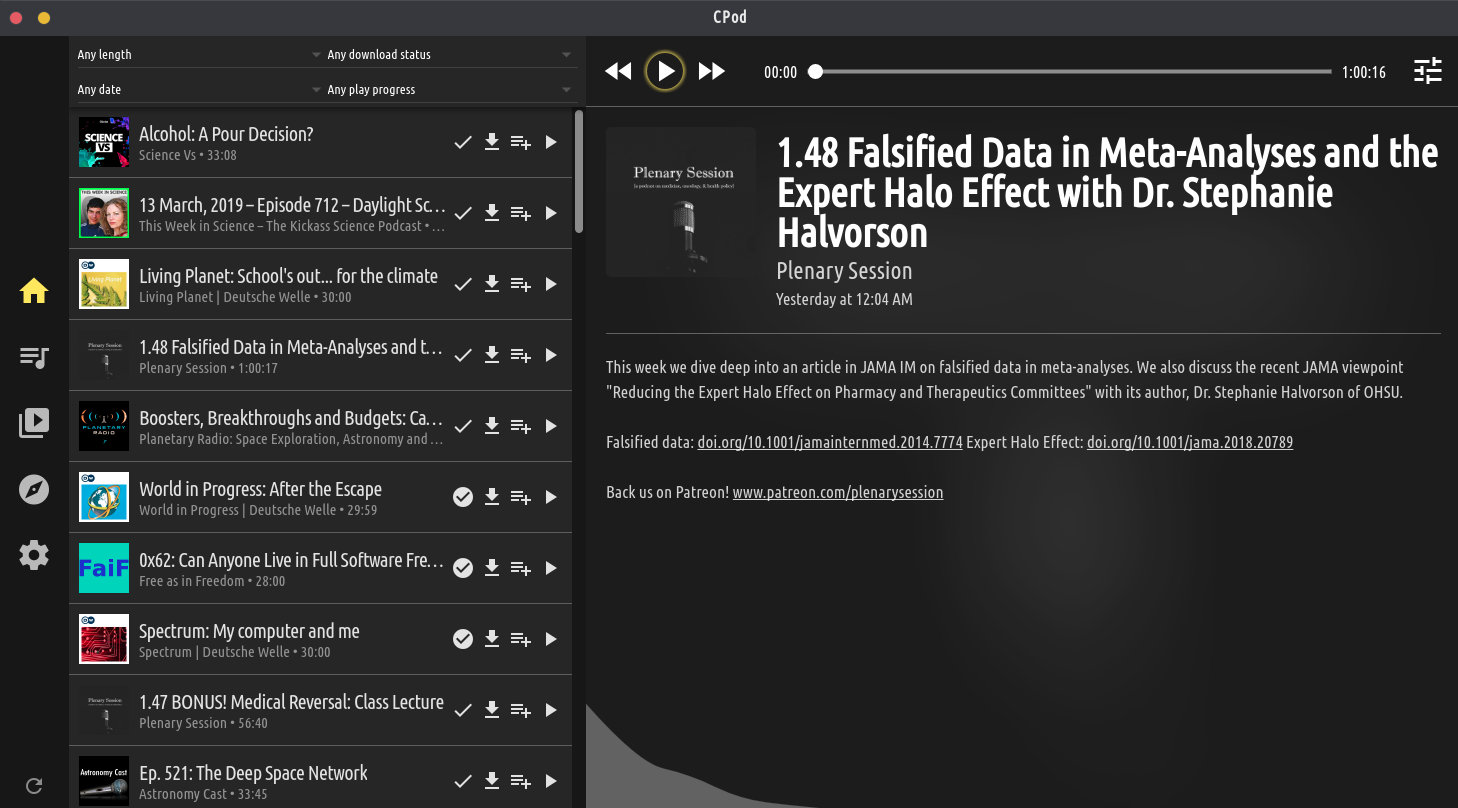
Task: Open Settings via the gear icon
Action: click(34, 555)
